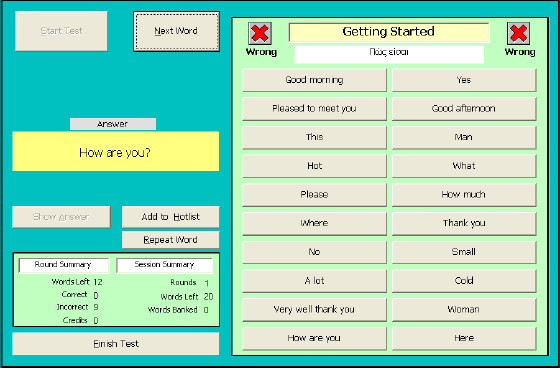Click the greyed Start Test button

click(61, 31)
